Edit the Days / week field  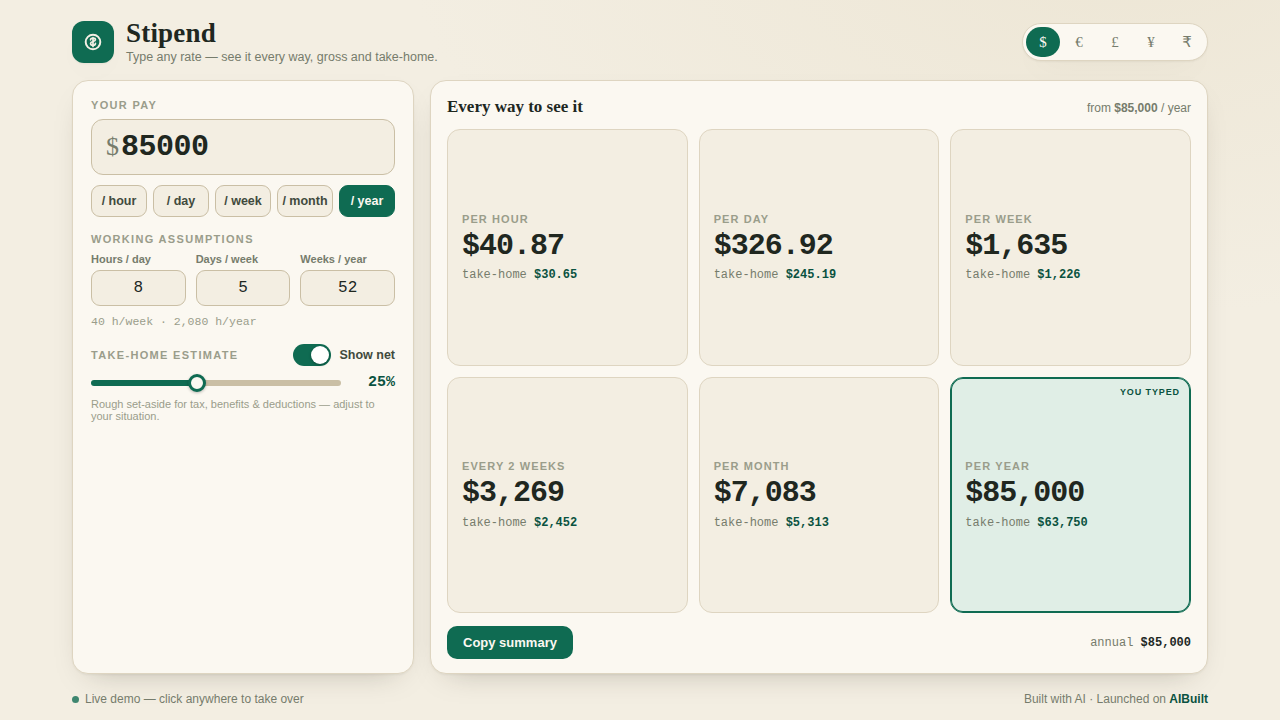coord(243,288)
